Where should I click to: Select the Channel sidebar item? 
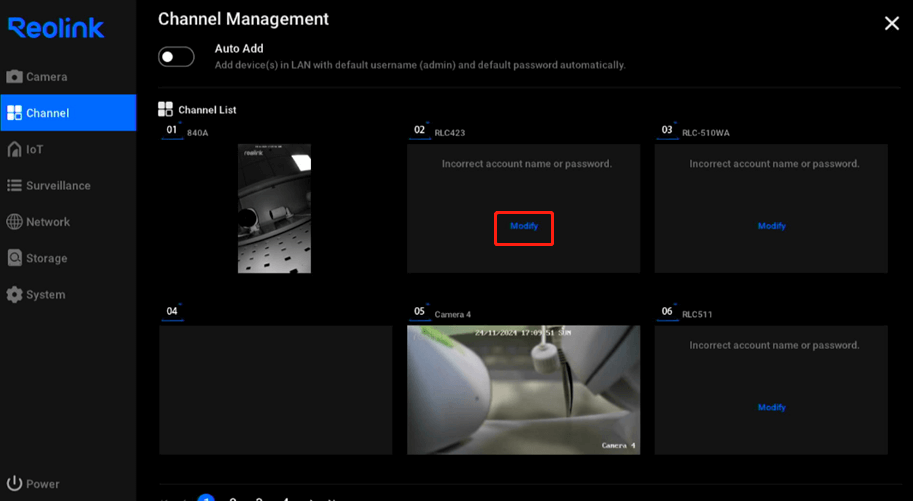[x=68, y=112]
